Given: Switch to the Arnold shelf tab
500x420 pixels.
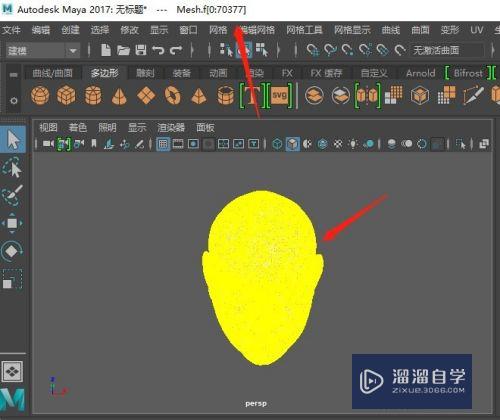Looking at the screenshot, I should [x=420, y=73].
